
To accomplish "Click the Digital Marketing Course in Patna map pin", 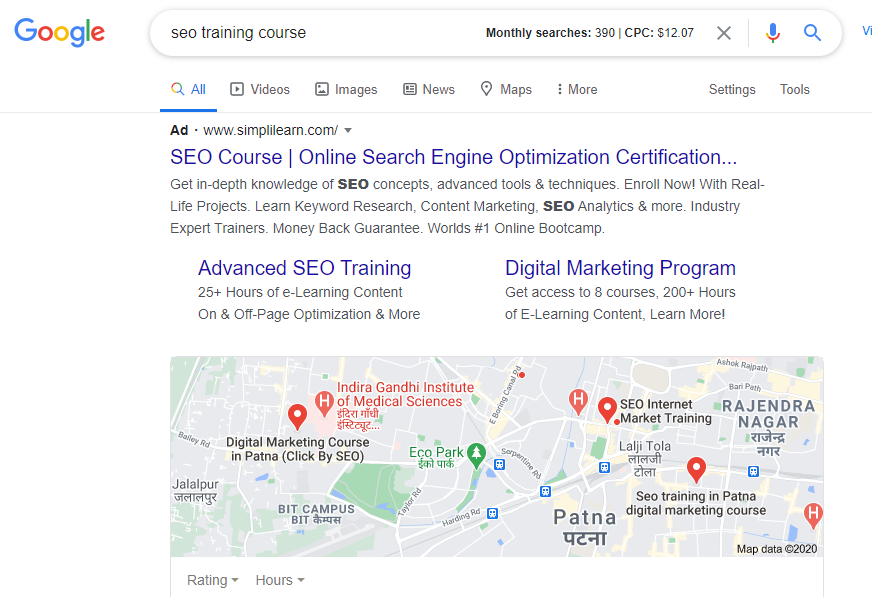I will (x=298, y=417).
